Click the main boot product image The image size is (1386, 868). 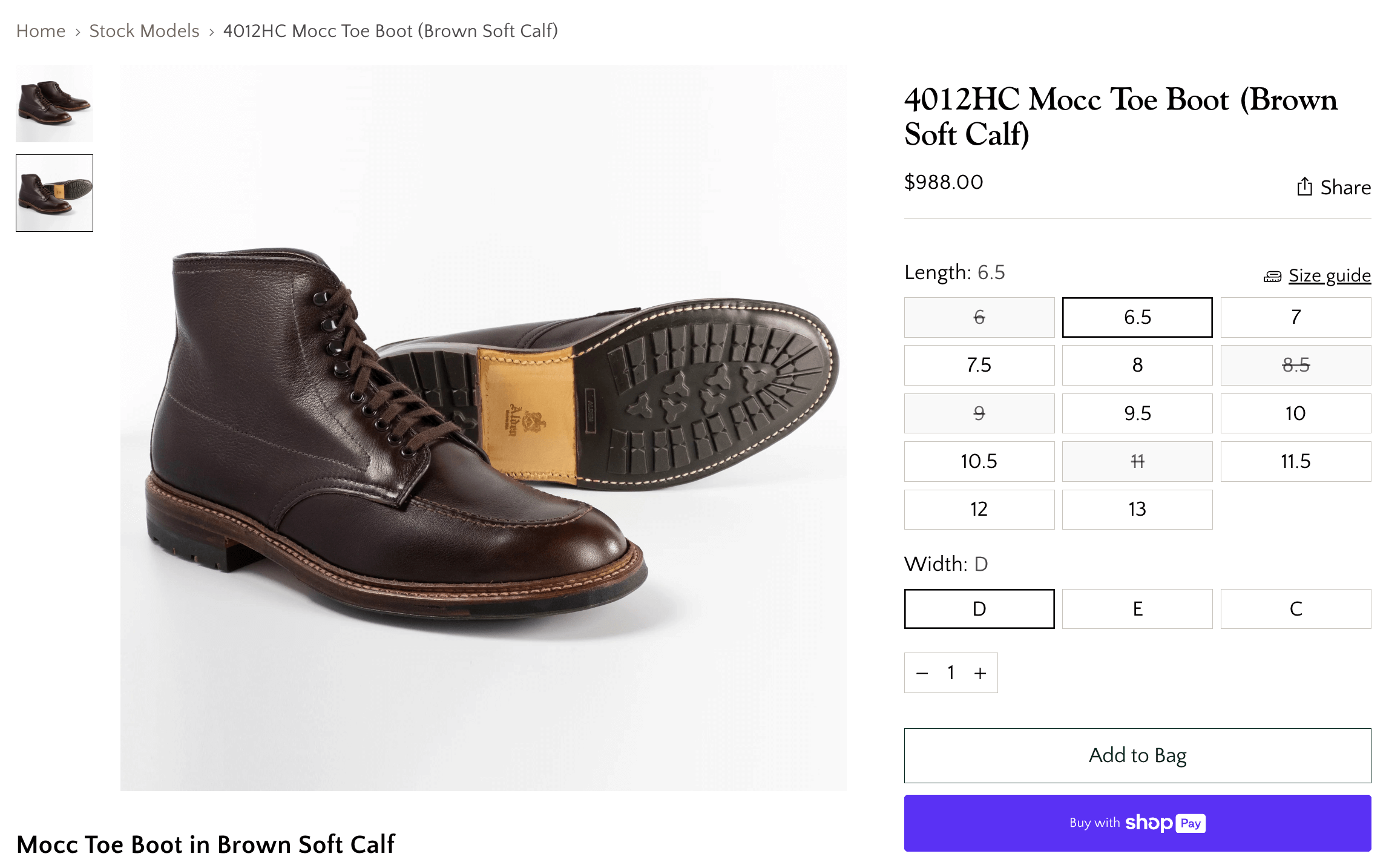(x=483, y=427)
